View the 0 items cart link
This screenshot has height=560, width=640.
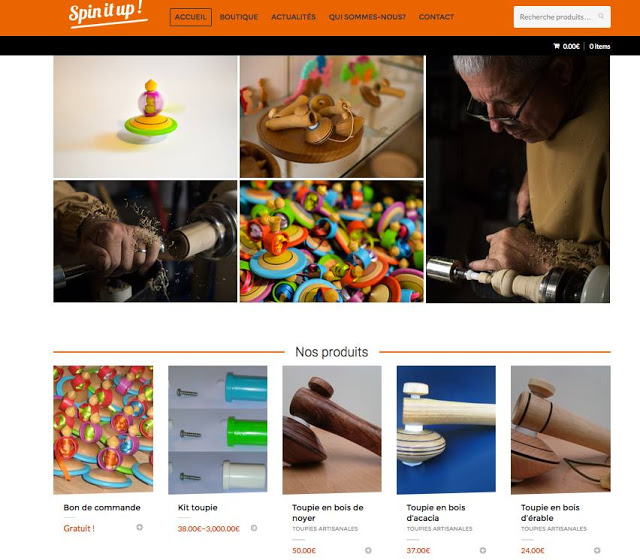[600, 47]
